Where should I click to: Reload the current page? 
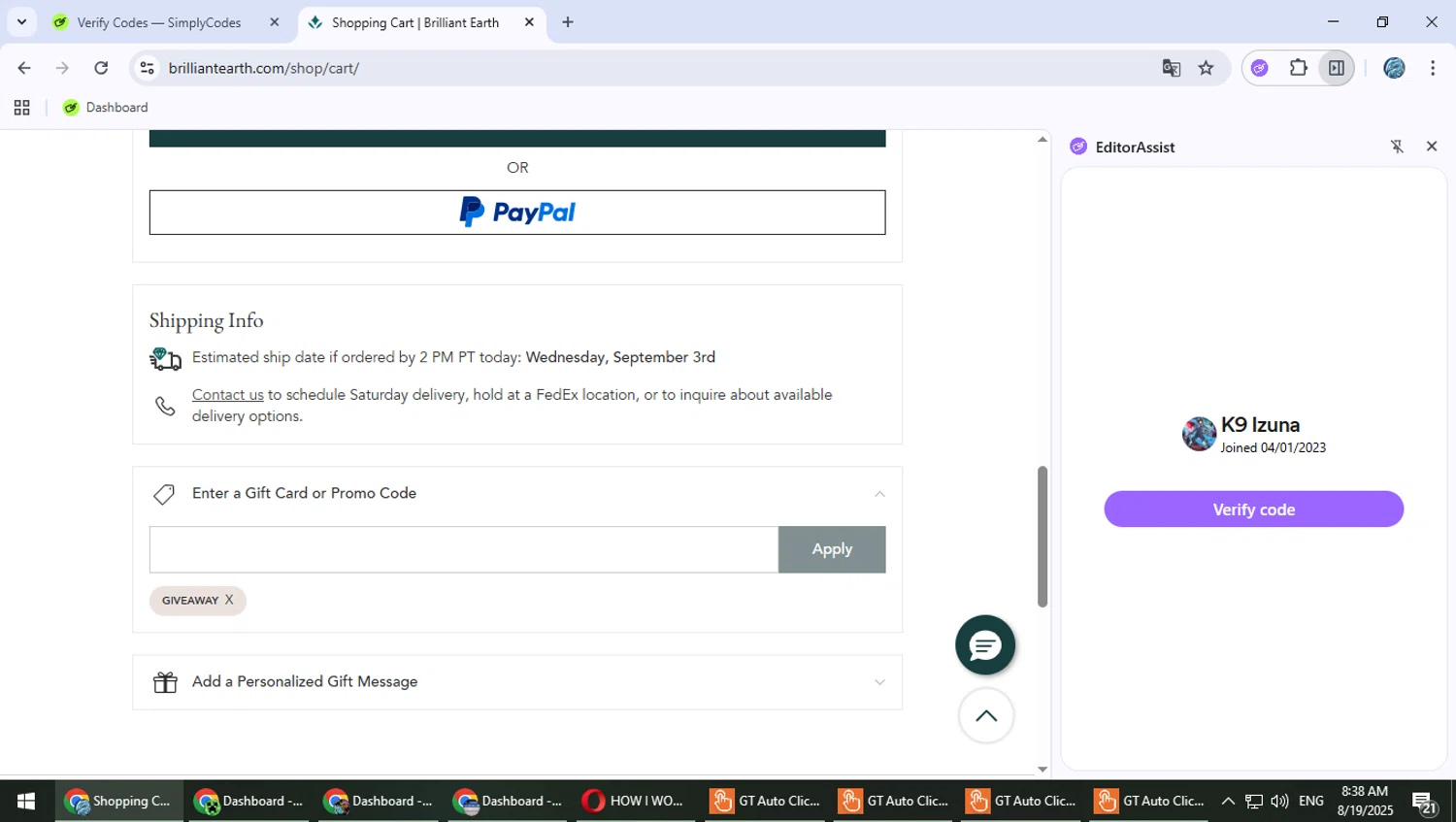tap(101, 68)
